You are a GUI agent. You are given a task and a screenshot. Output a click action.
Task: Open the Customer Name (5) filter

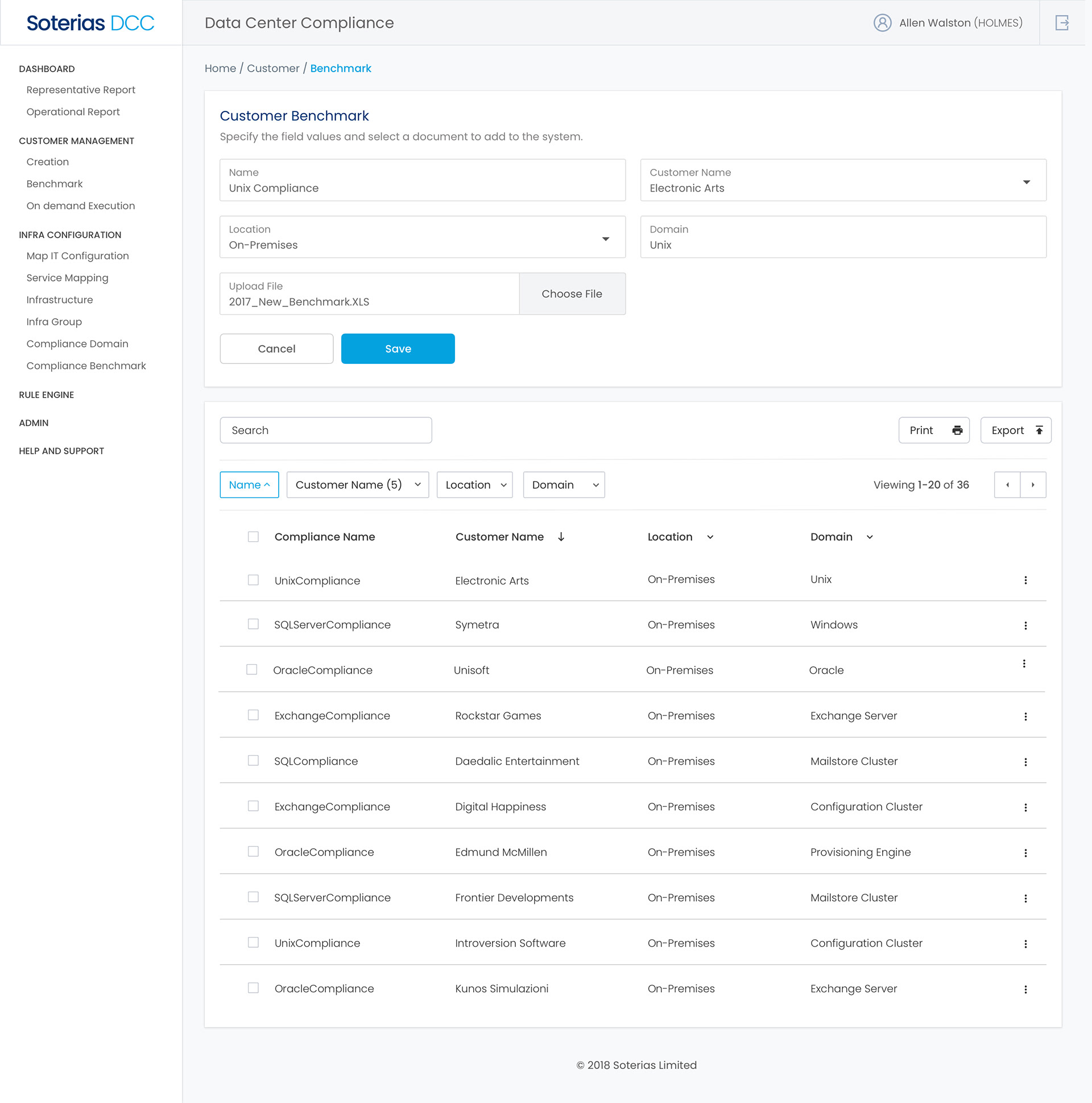[358, 485]
